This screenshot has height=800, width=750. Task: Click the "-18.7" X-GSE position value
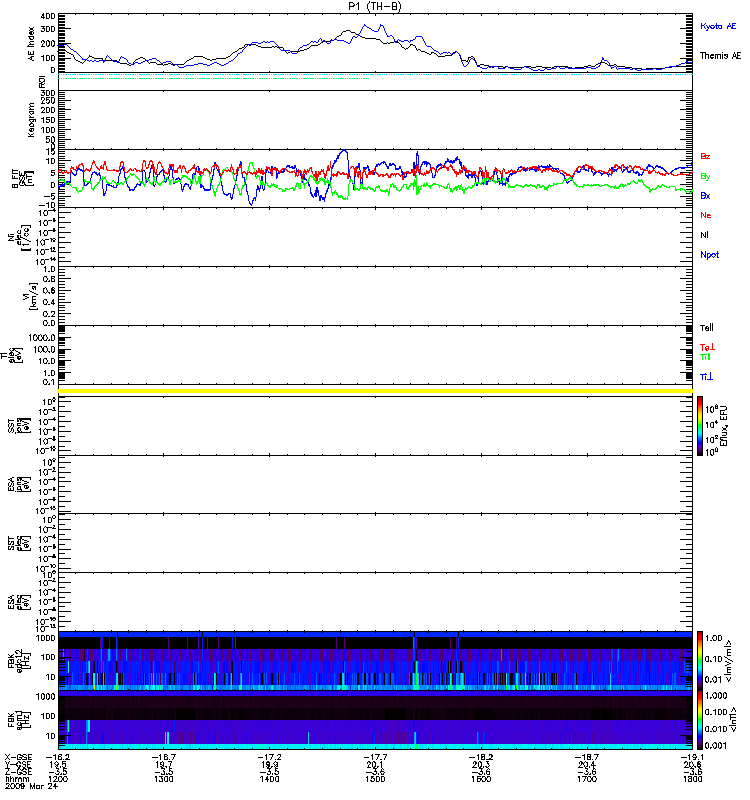tap(586, 757)
